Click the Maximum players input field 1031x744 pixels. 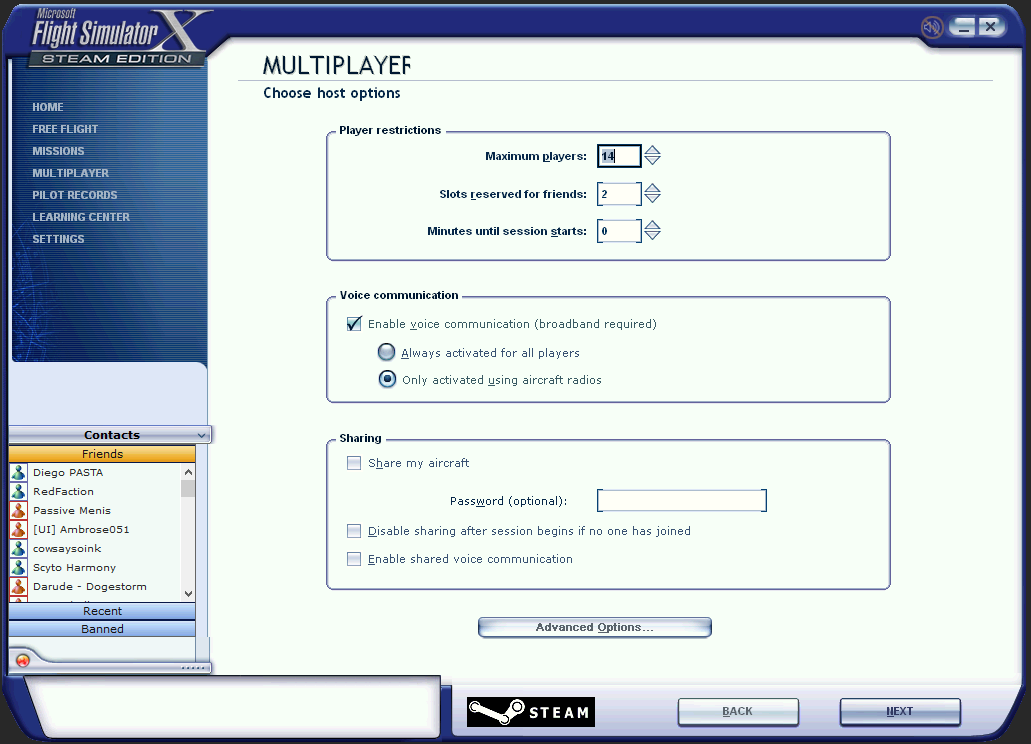pos(619,156)
